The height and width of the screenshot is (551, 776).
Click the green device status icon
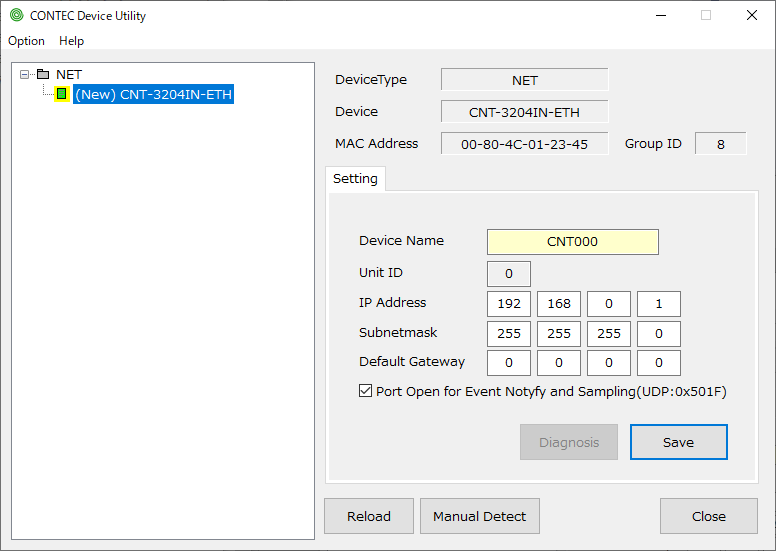[61, 94]
